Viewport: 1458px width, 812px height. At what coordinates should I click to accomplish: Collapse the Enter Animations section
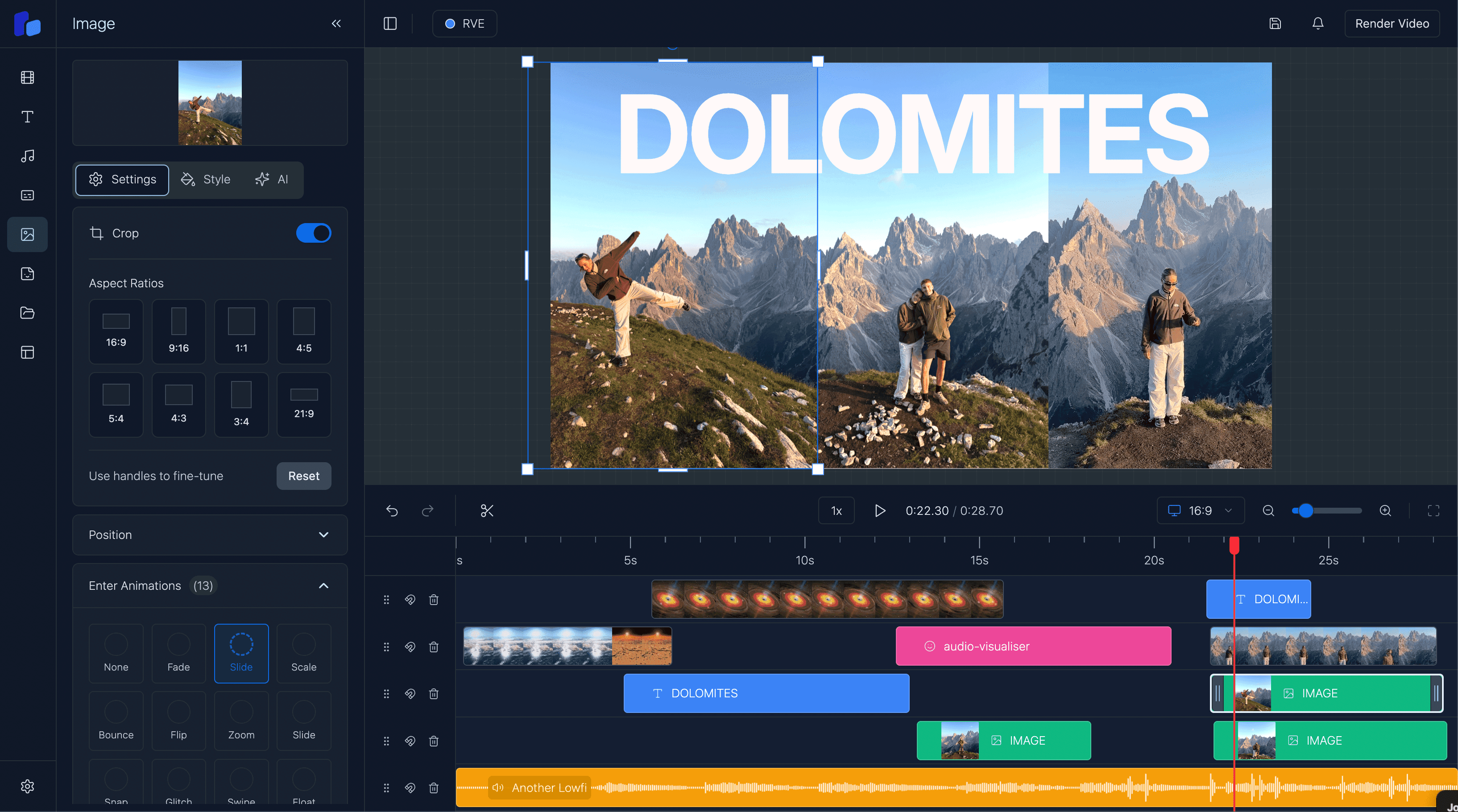click(x=323, y=585)
